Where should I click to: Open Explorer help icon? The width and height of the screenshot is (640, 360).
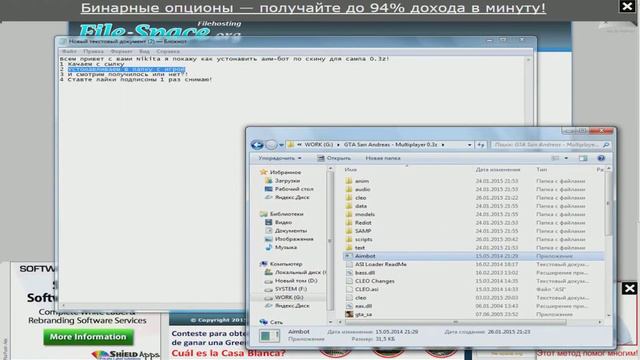click(x=601, y=158)
